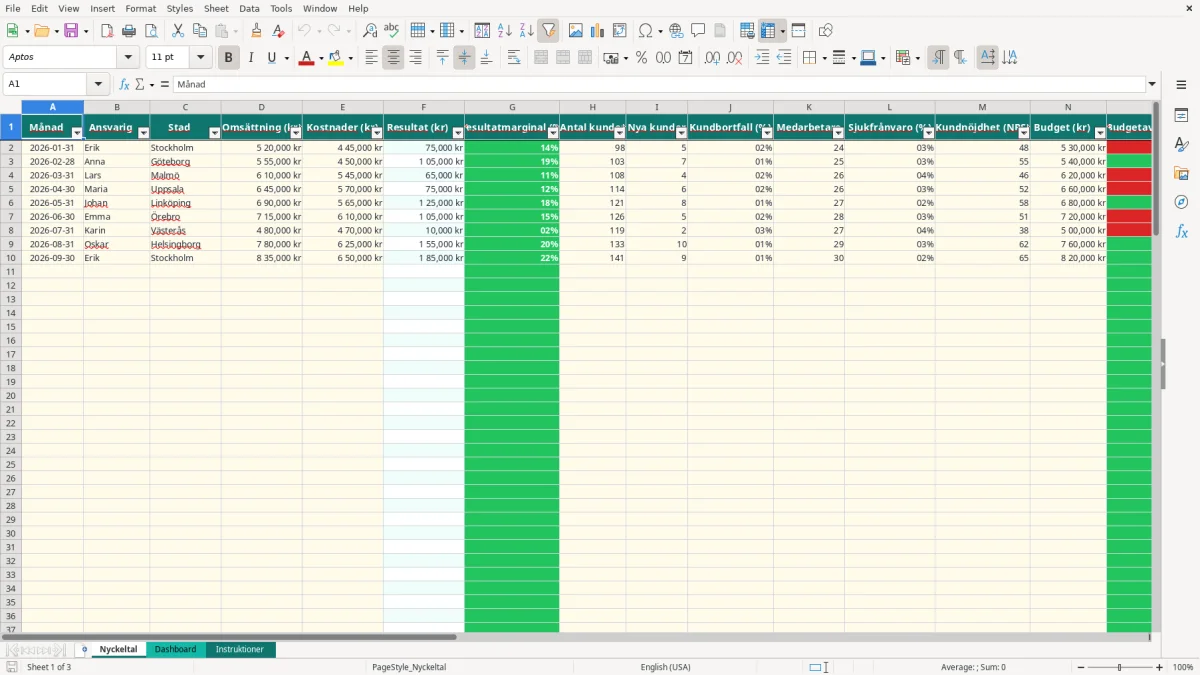Viewport: 1200px width, 675px height.
Task: Apply the yellow background color
Action: tap(336, 58)
